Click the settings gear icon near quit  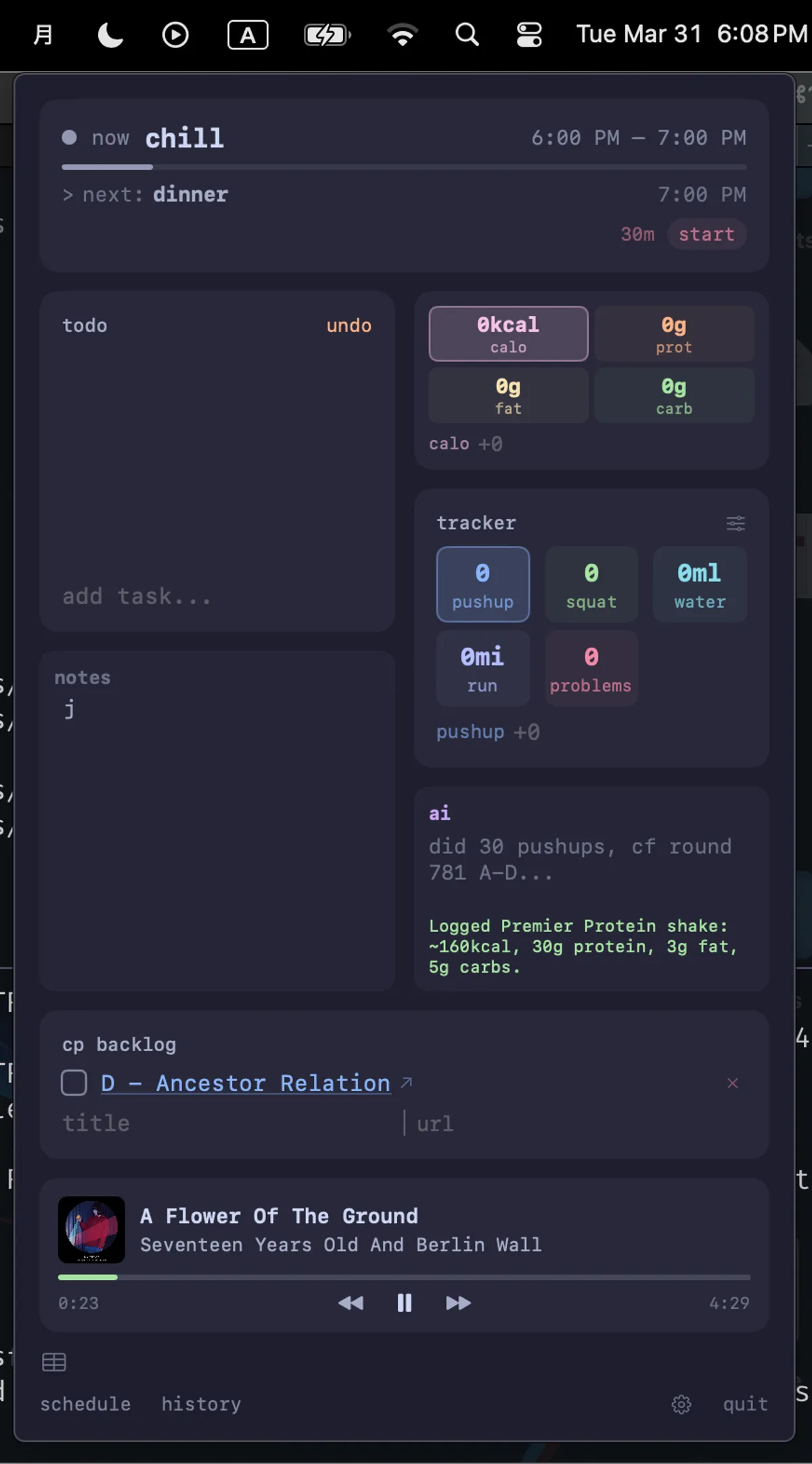681,1404
